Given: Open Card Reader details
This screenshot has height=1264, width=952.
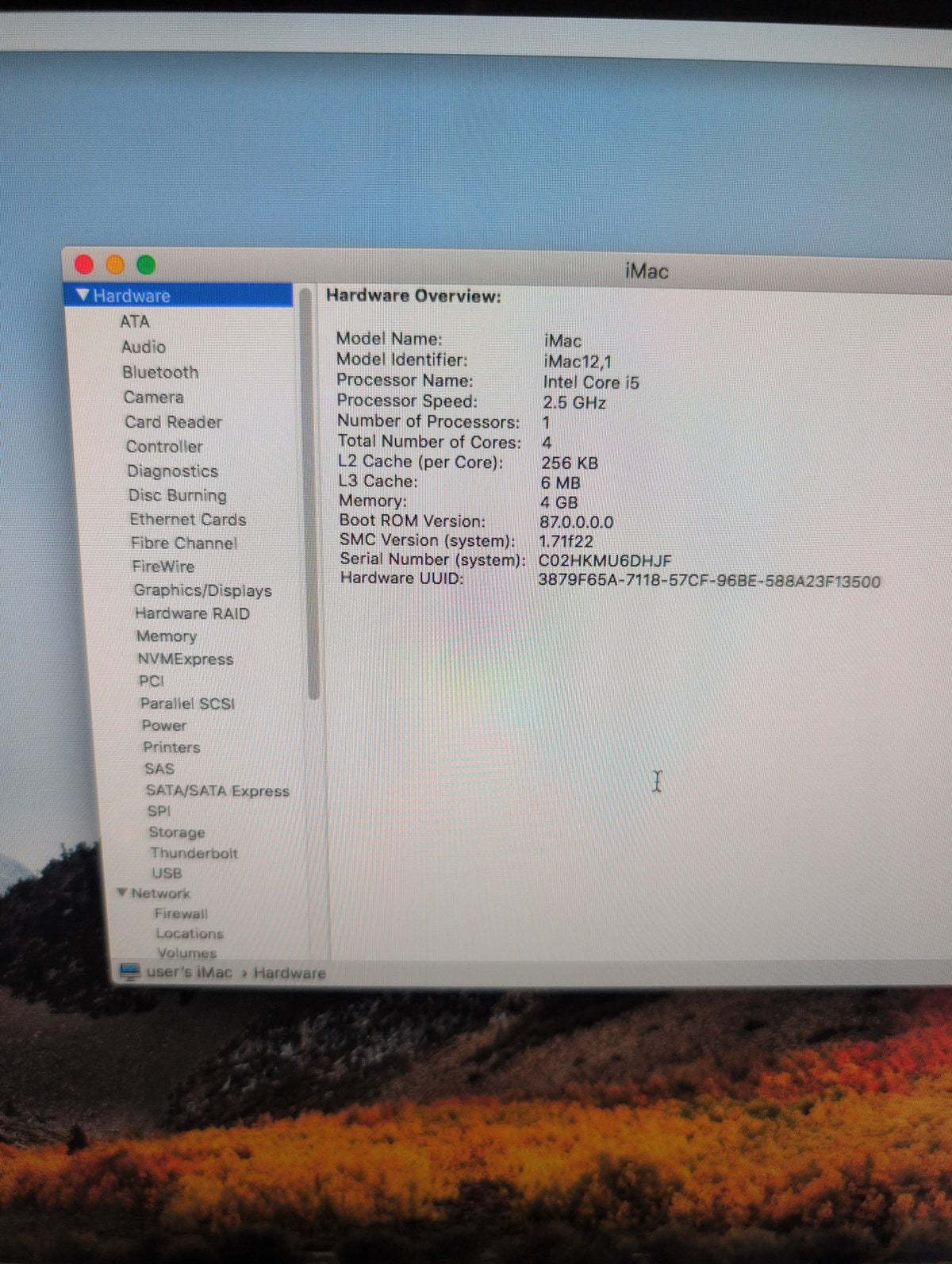Looking at the screenshot, I should tap(173, 421).
